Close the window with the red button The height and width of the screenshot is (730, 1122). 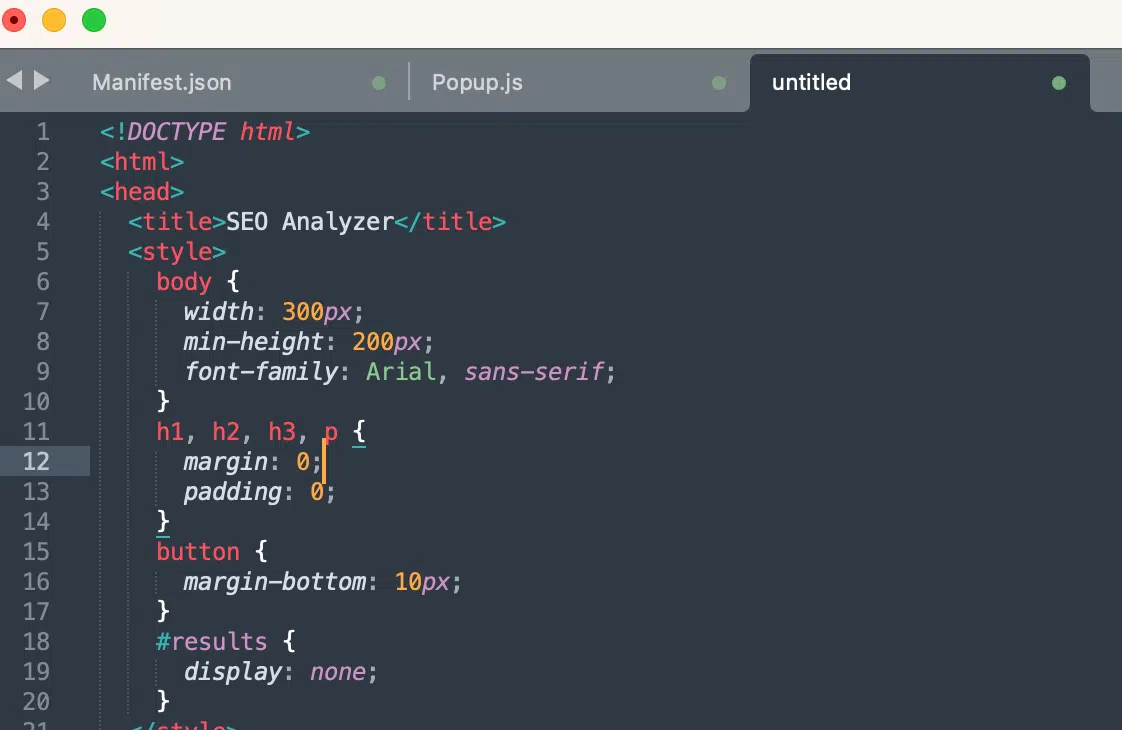[x=14, y=20]
